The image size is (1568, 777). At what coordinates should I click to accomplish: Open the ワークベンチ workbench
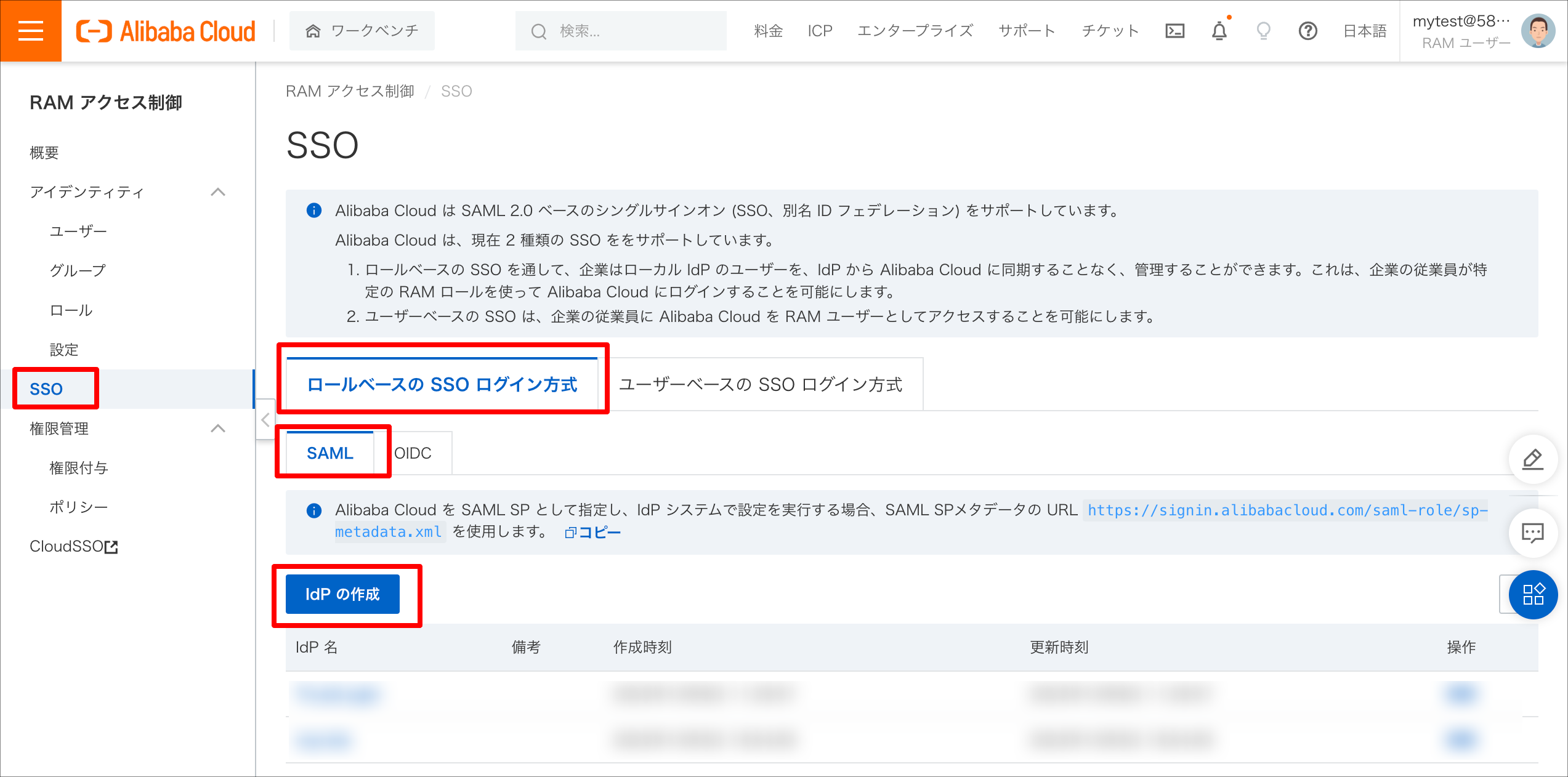[362, 31]
